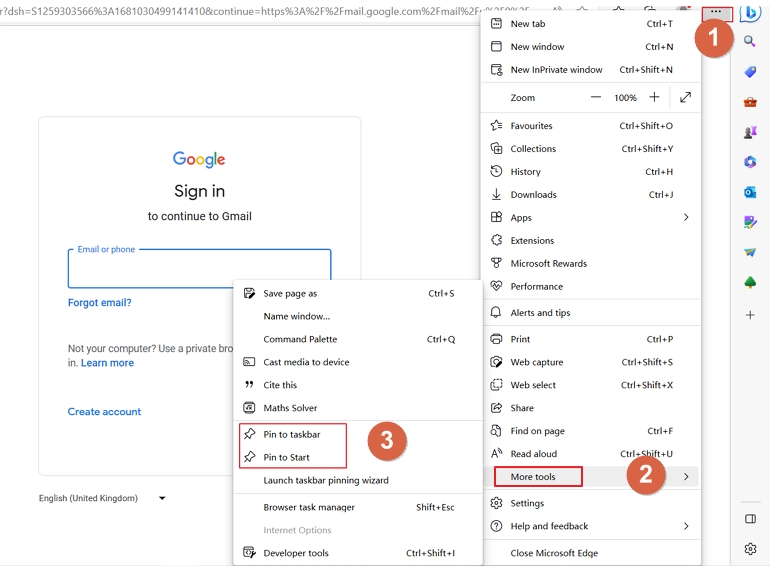
Task: Open Settings from the Edge menu
Action: pos(591,503)
